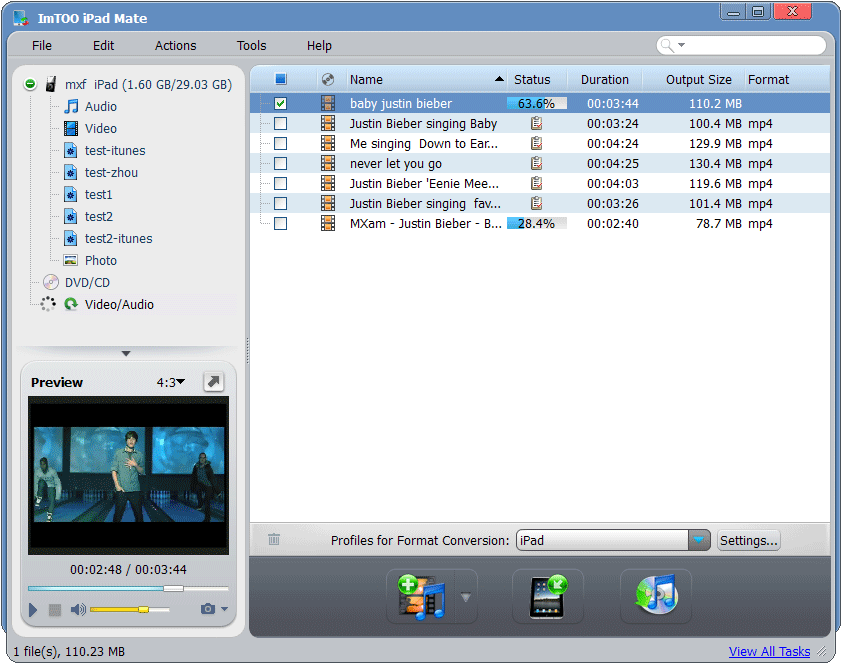This screenshot has width=842, height=664.
Task: Click the export to iPad device icon
Action: coord(547,597)
